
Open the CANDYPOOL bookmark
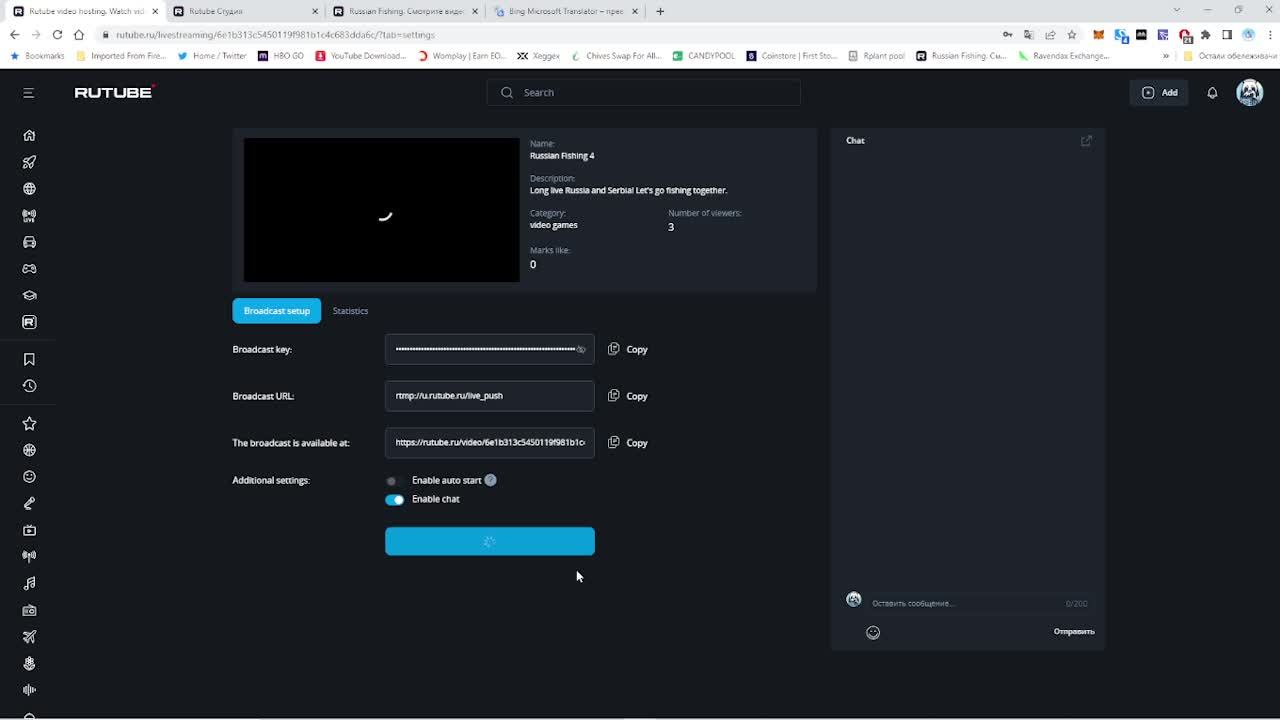704,56
